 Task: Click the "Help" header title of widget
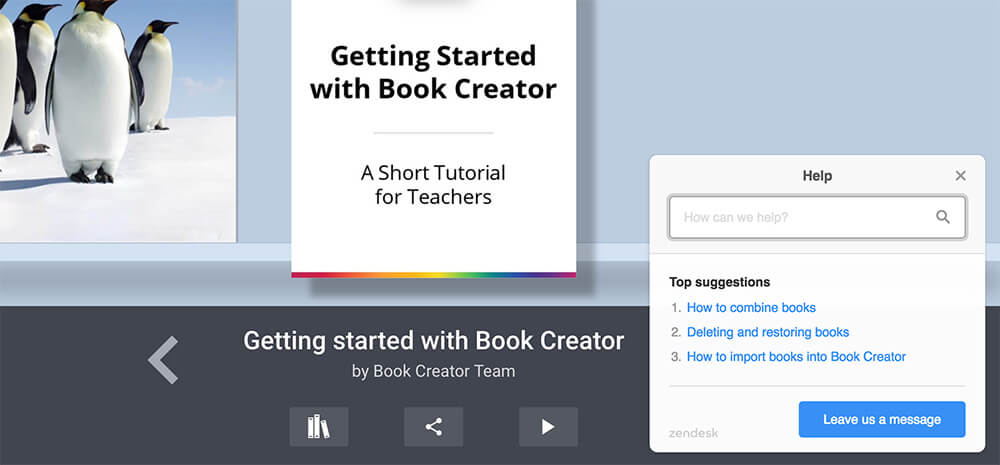[x=817, y=176]
